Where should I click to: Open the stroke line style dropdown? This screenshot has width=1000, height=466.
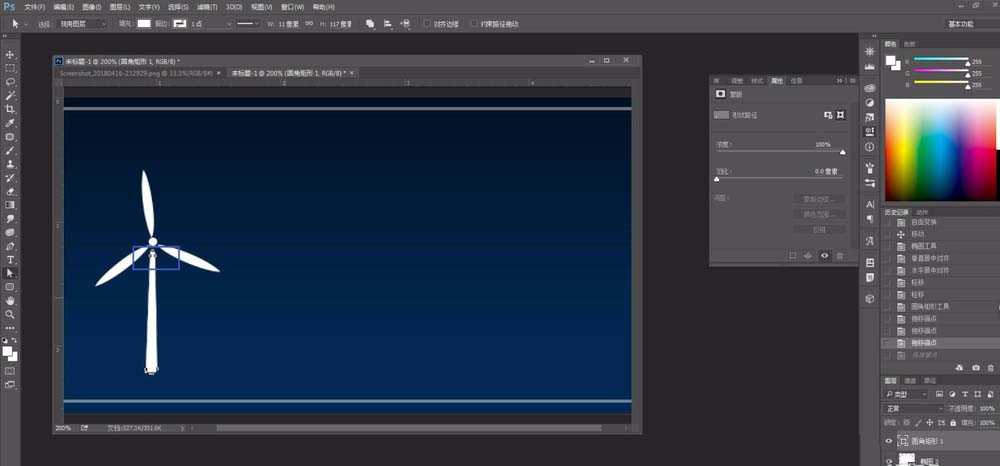pyautogui.click(x=248, y=23)
